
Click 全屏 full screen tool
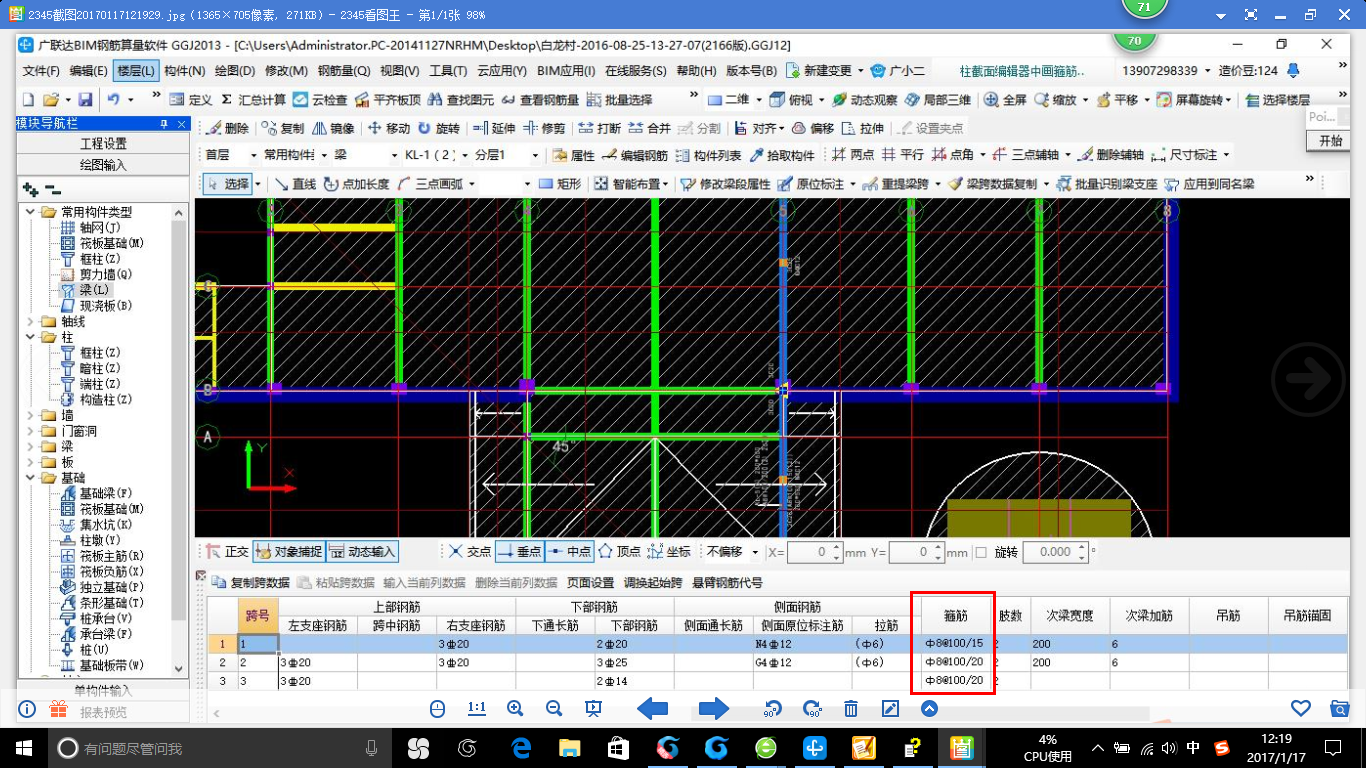pos(1006,100)
